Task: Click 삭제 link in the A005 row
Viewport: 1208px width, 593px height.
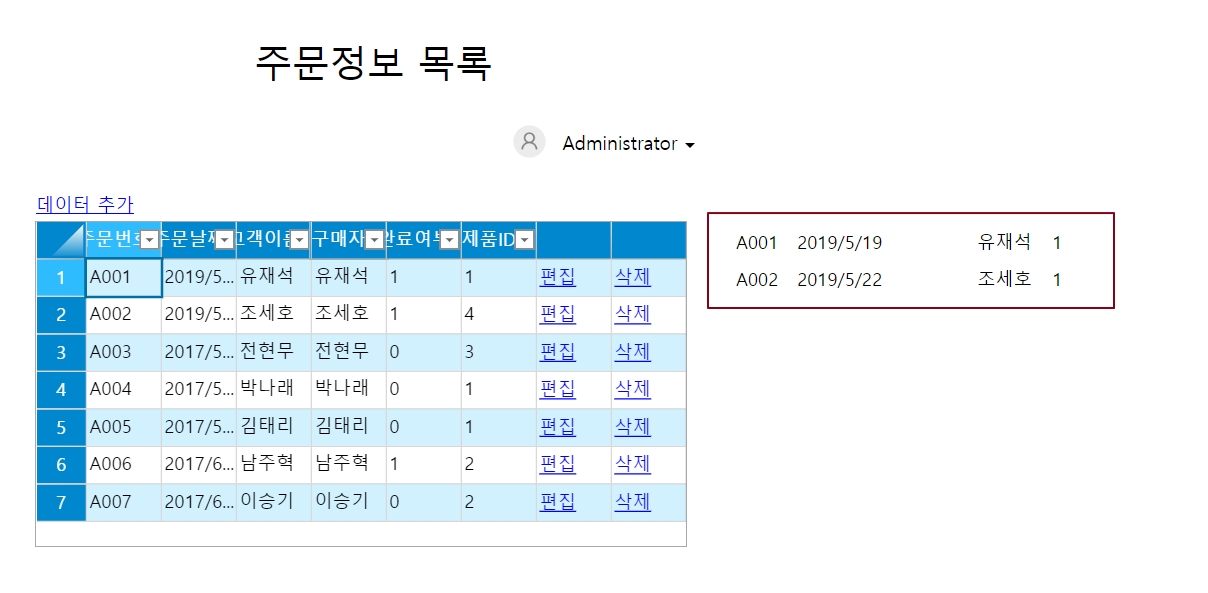Action: [632, 427]
